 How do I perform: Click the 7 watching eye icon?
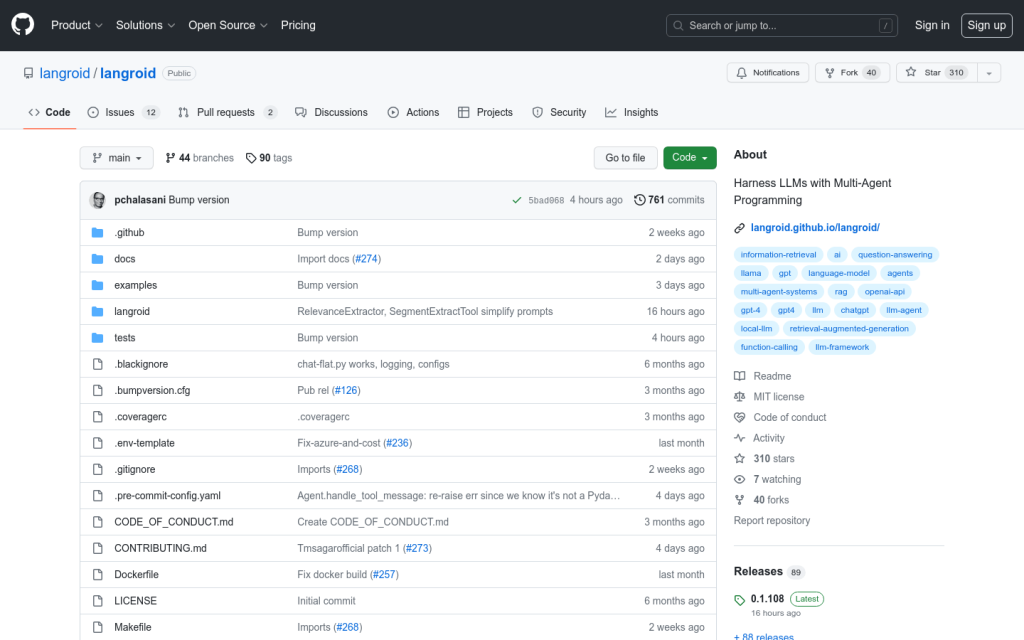(739, 479)
